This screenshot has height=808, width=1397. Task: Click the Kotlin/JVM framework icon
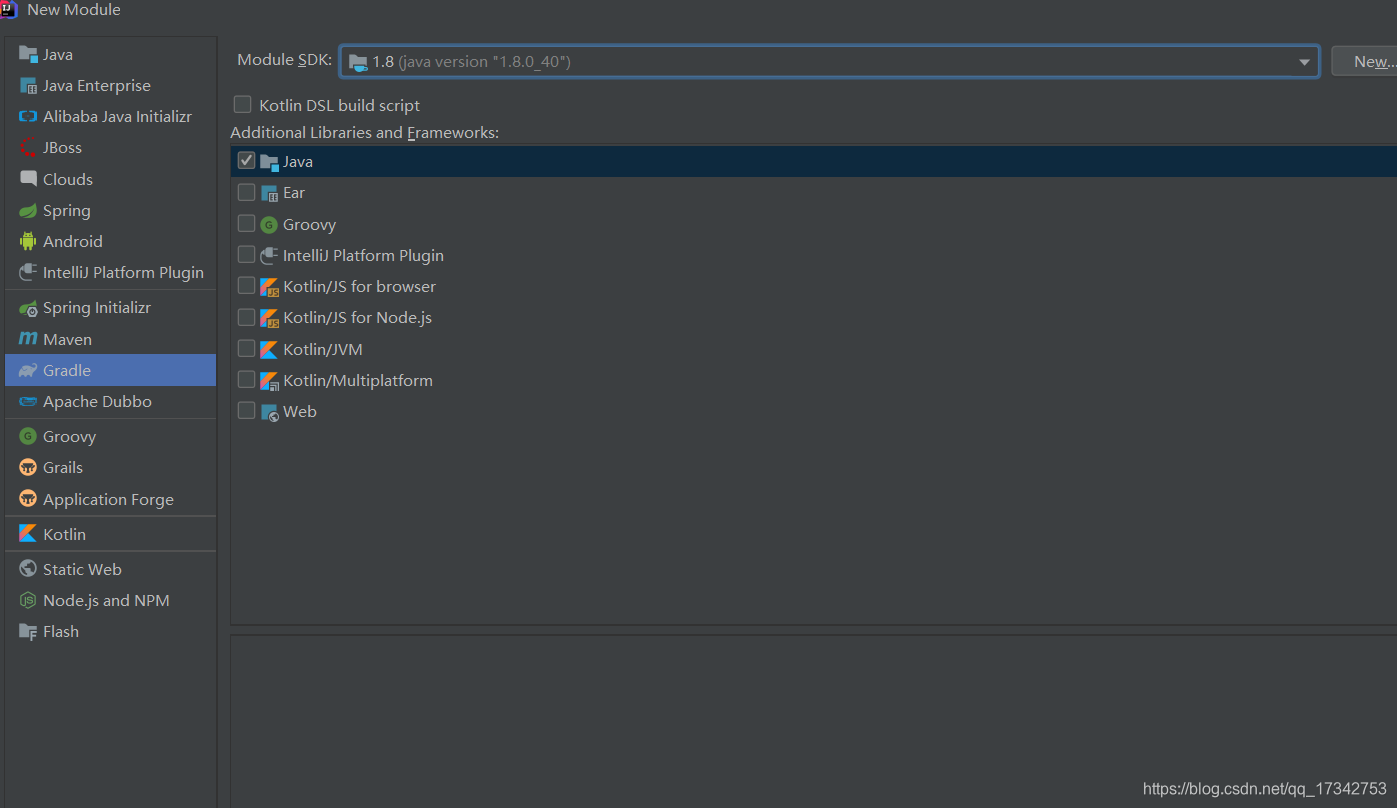click(x=269, y=349)
